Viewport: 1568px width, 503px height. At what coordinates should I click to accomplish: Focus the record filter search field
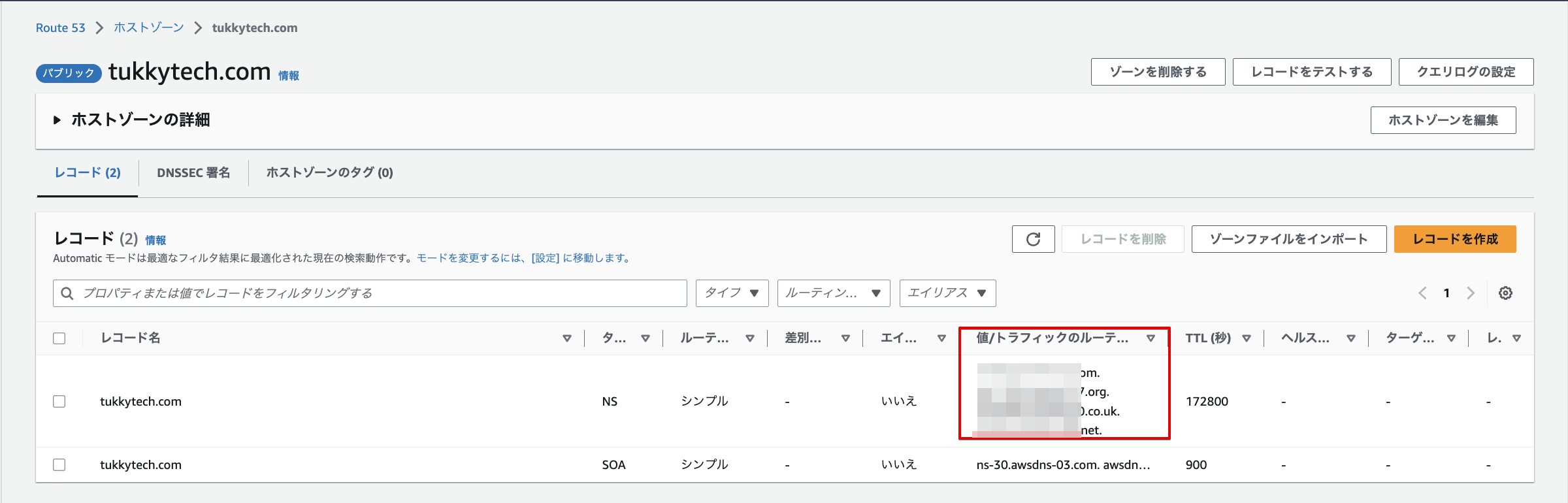pyautogui.click(x=370, y=293)
